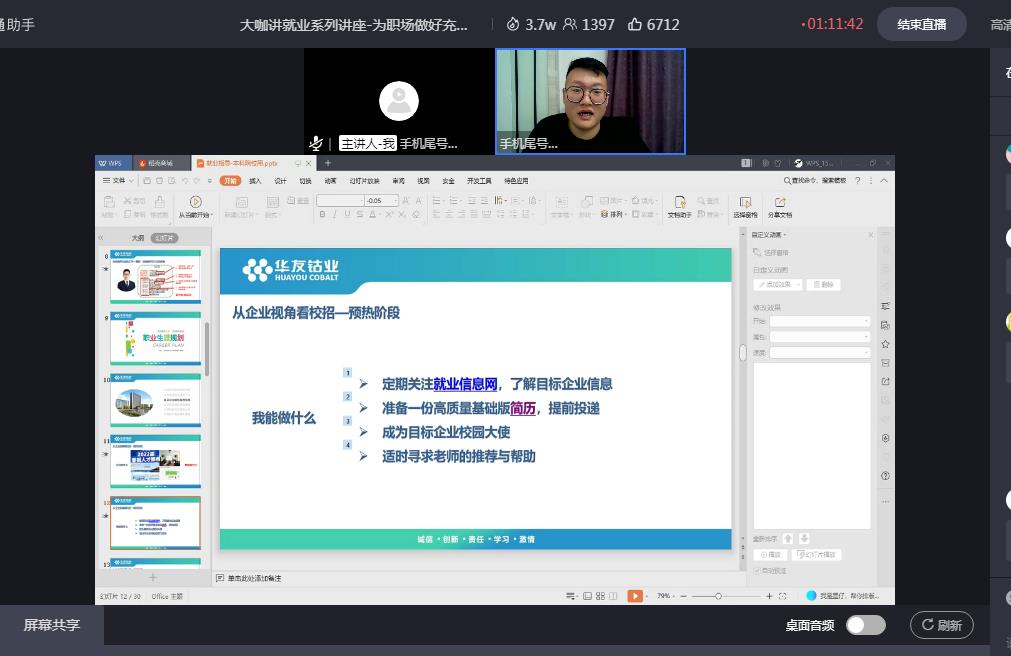Click the 结束直播 end-stream button
The height and width of the screenshot is (656, 1011).
coord(921,24)
